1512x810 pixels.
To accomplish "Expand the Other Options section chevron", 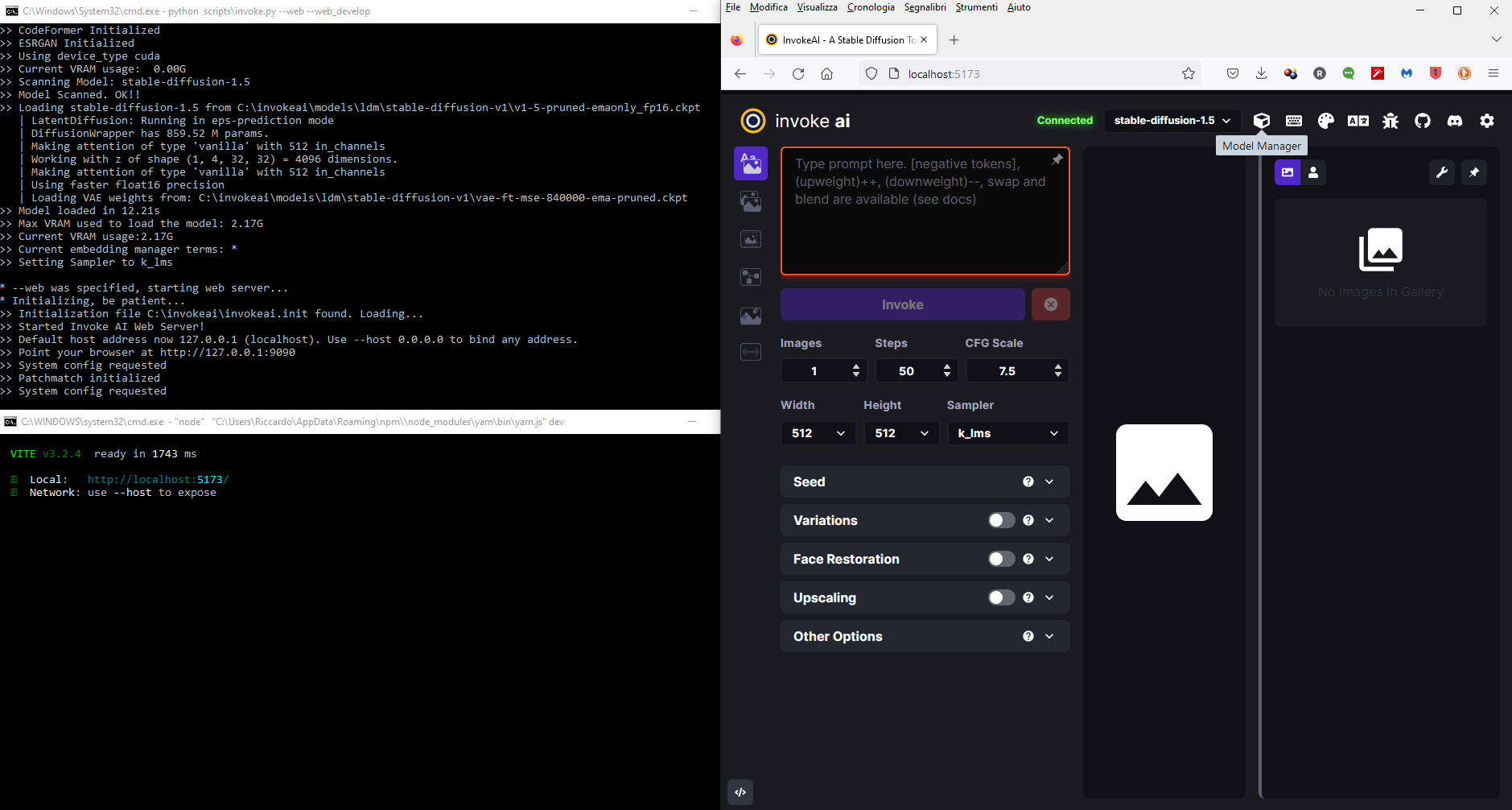I will 1049,636.
